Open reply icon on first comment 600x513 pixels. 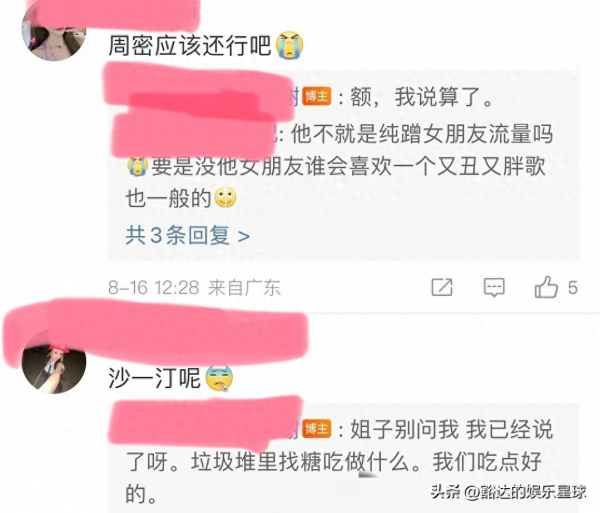(x=494, y=287)
